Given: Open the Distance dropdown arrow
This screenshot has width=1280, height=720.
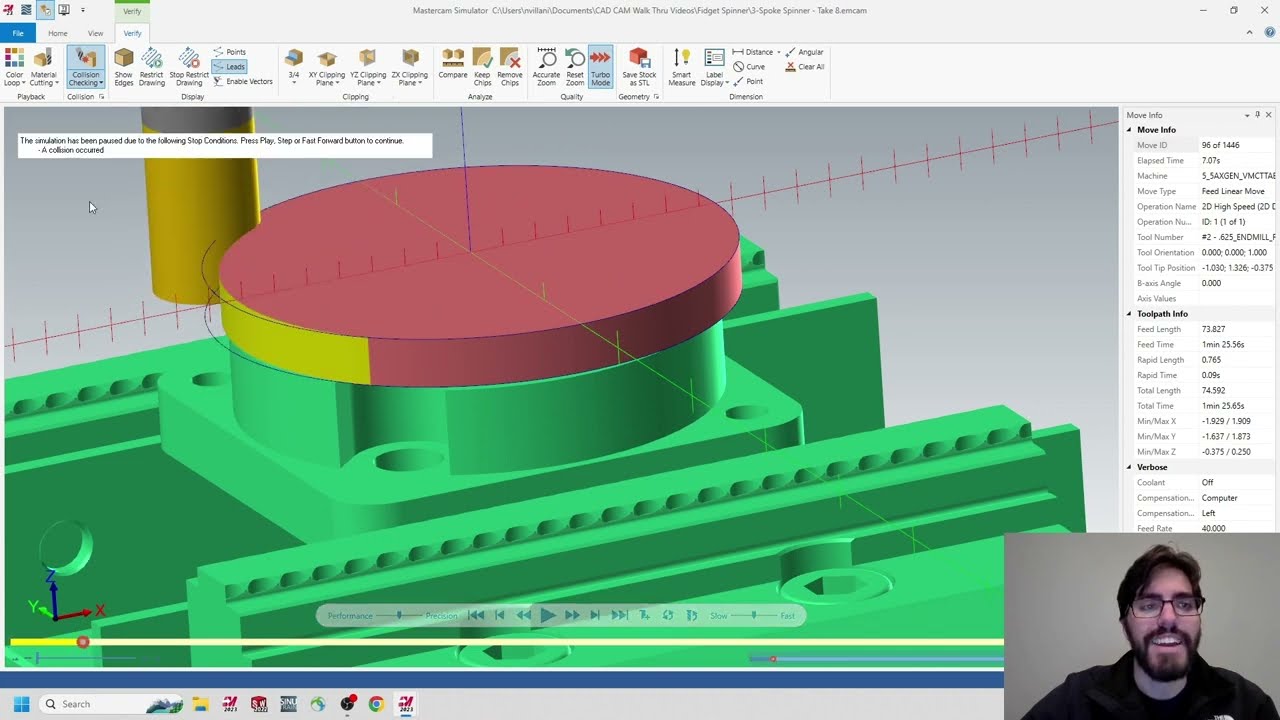Looking at the screenshot, I should tap(778, 52).
